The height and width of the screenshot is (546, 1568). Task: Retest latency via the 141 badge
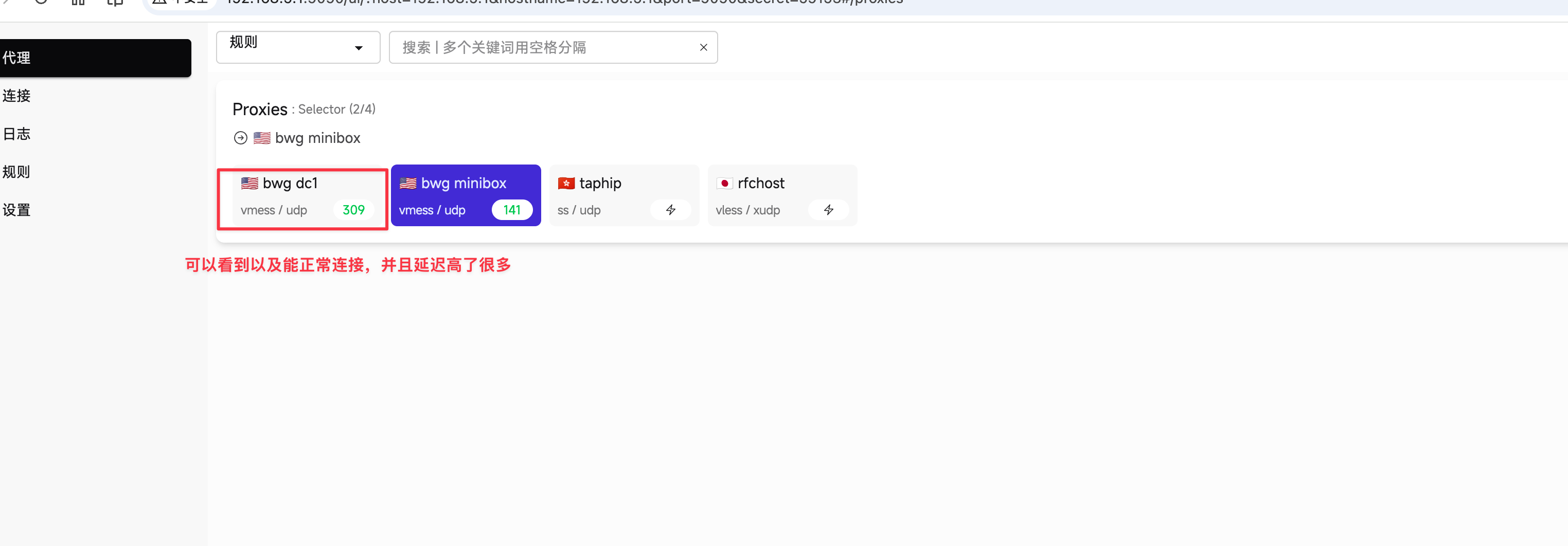pyautogui.click(x=511, y=210)
